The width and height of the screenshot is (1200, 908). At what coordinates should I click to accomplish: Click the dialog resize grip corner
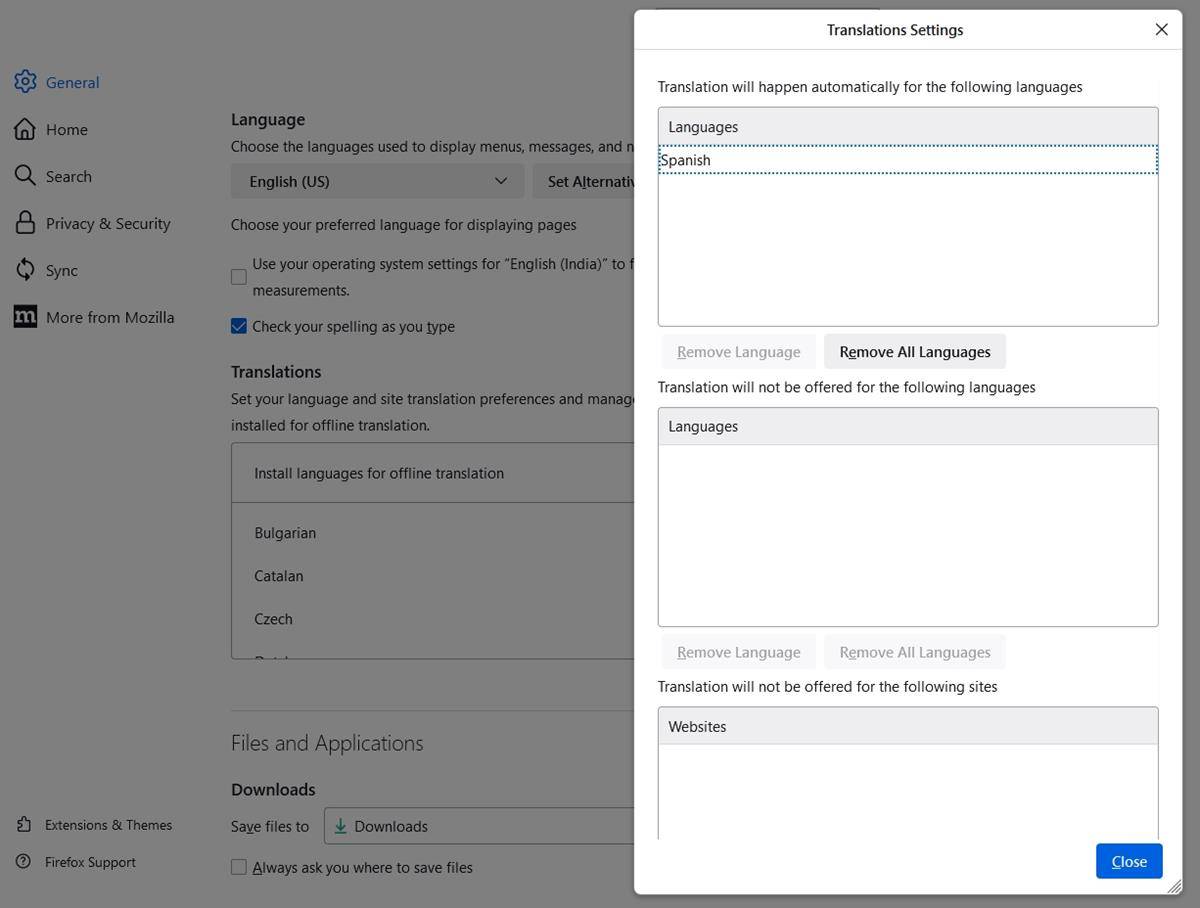point(1173,886)
